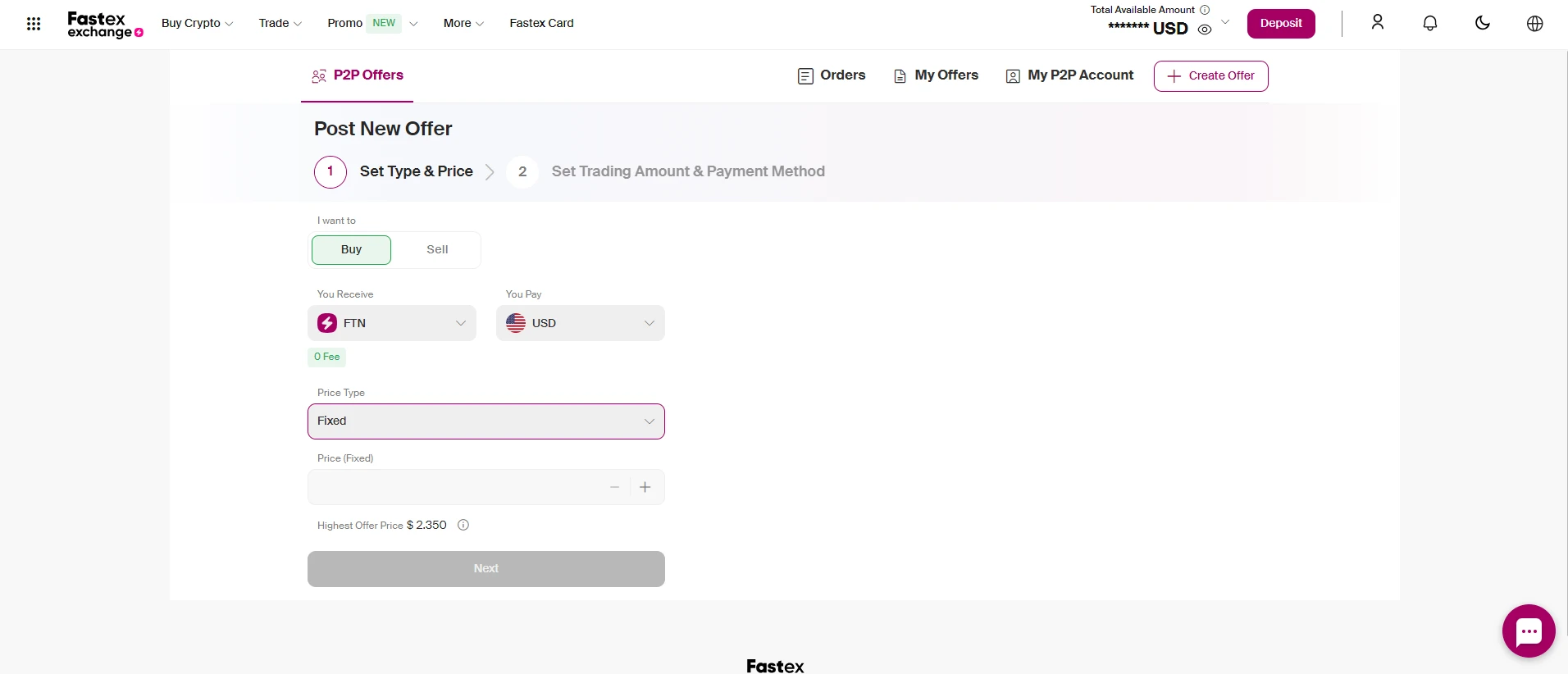Click the My P2P Account icon
Image resolution: width=1568 pixels, height=674 pixels.
[x=1013, y=76]
